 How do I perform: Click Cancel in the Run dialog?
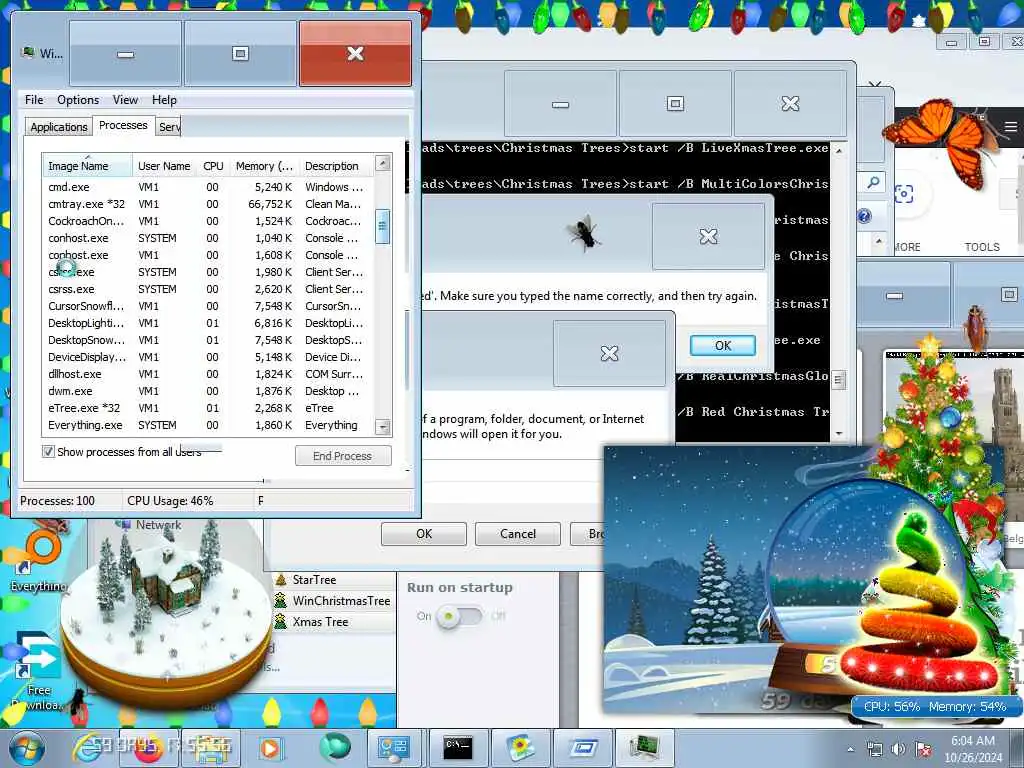518,534
